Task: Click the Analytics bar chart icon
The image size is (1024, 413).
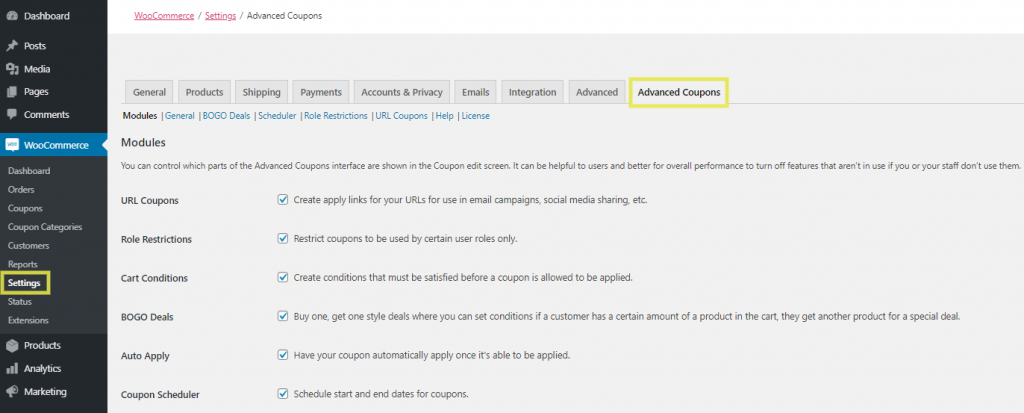Action: [12, 369]
